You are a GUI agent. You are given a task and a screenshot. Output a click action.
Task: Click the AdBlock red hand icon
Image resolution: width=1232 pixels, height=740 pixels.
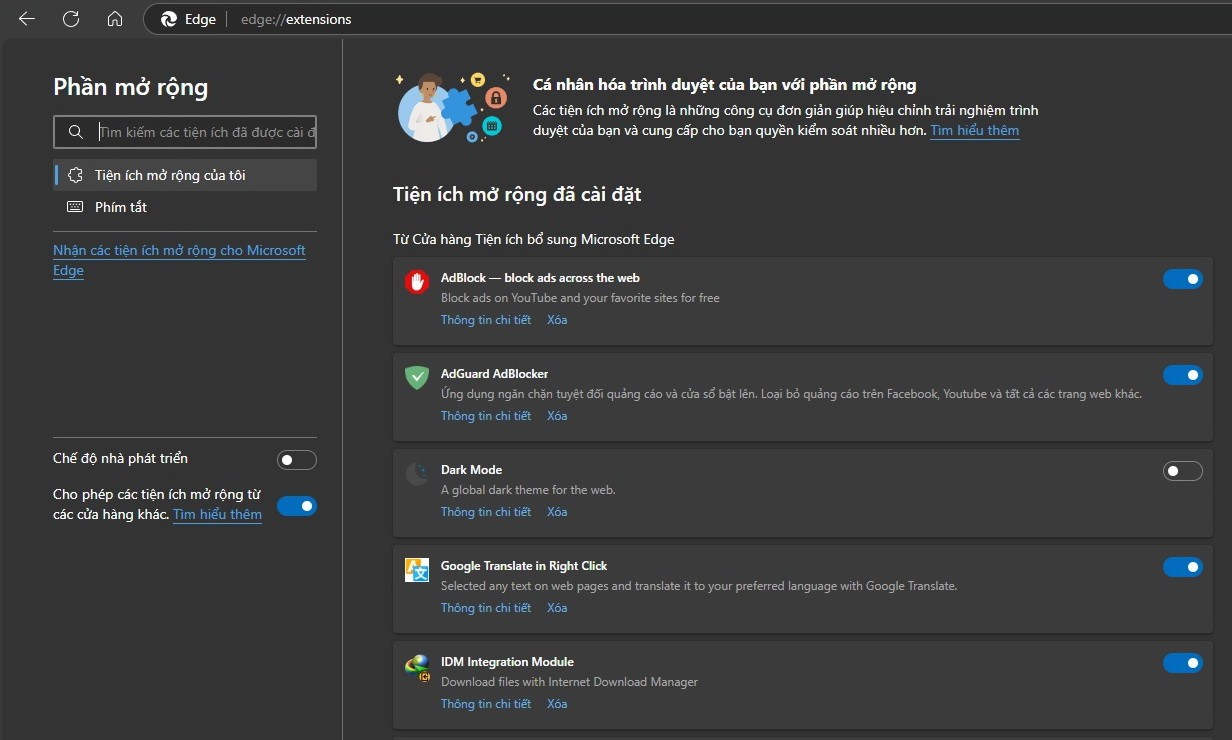click(417, 282)
